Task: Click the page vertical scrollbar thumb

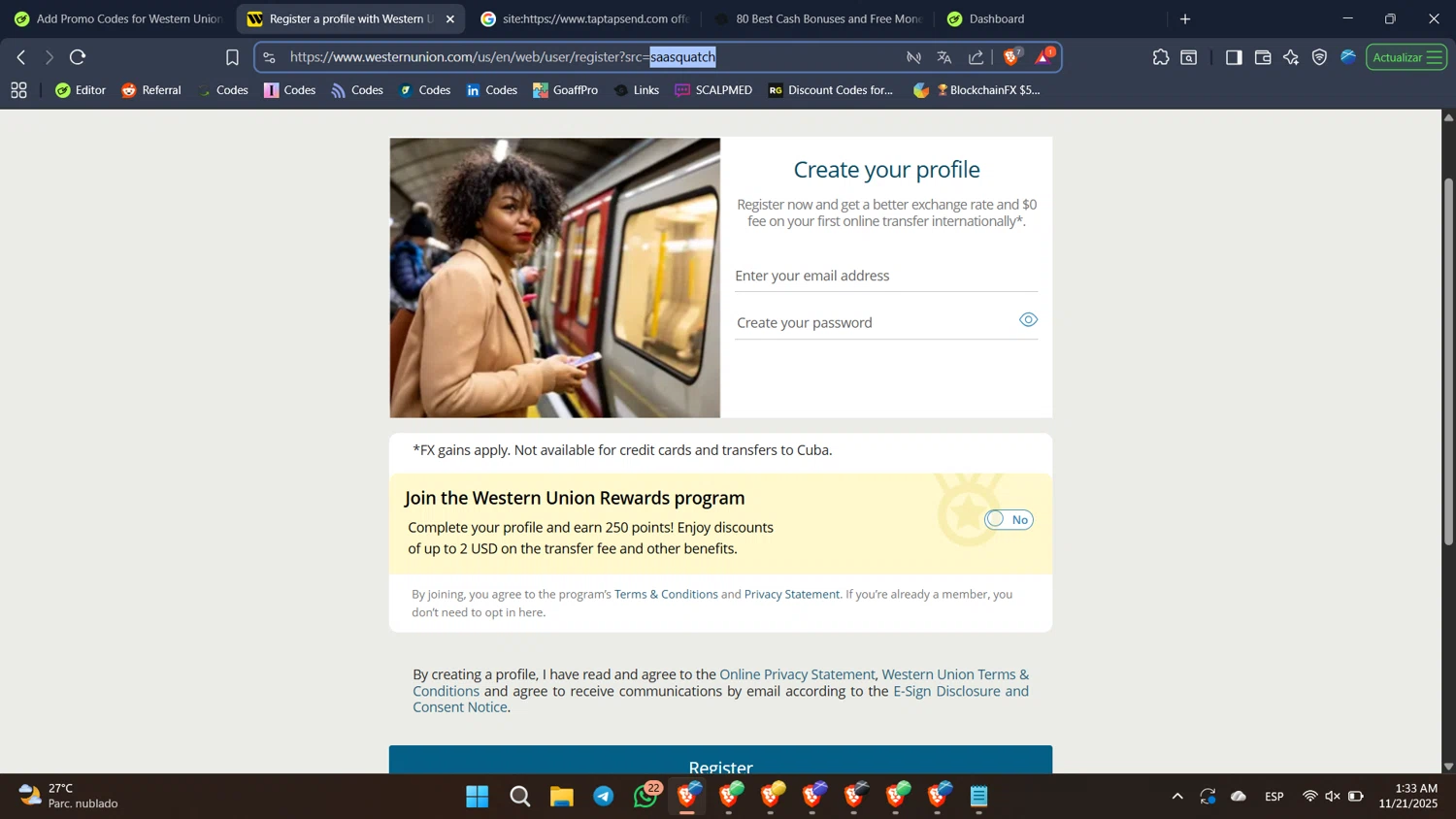Action: (x=1448, y=361)
